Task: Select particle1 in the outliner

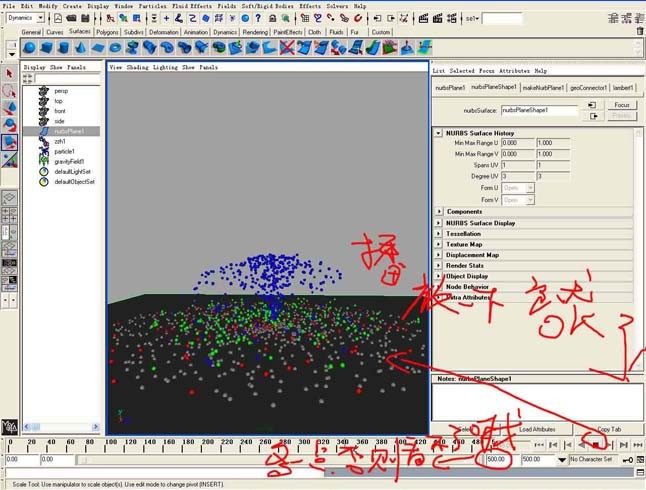Action: (x=64, y=152)
